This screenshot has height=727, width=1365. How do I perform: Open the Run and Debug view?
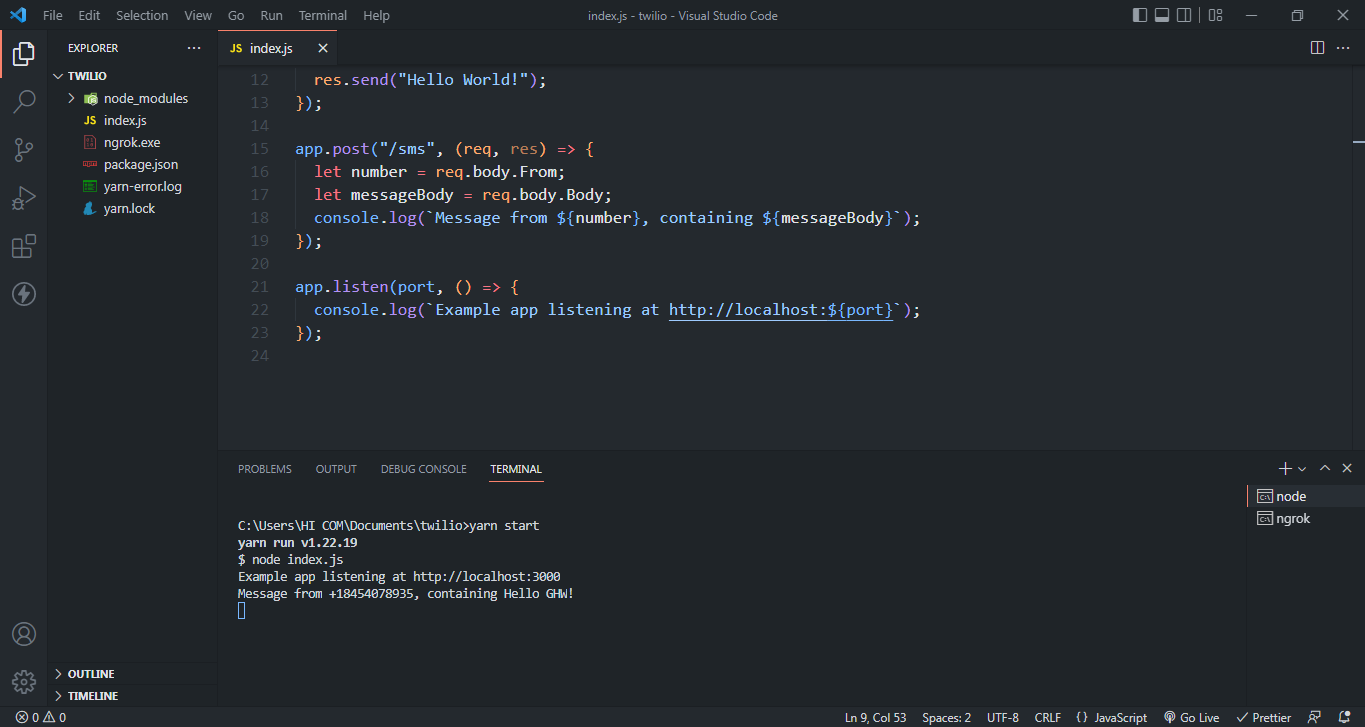click(24, 197)
